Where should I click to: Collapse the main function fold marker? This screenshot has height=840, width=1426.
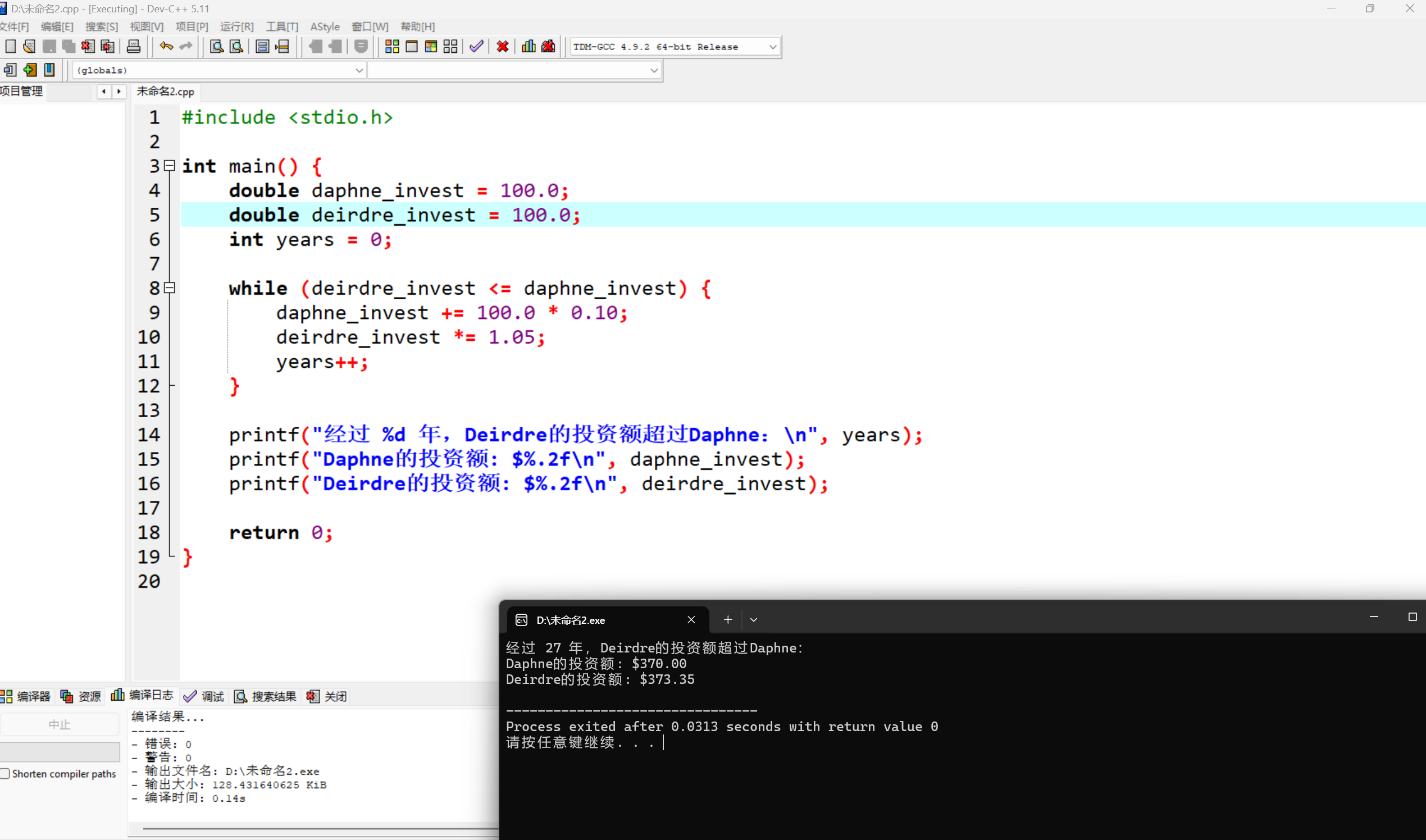[169, 166]
